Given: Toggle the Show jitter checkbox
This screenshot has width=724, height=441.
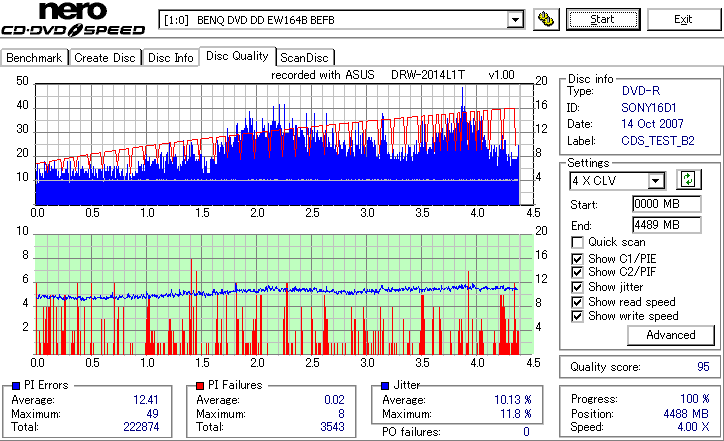Looking at the screenshot, I should (x=577, y=287).
